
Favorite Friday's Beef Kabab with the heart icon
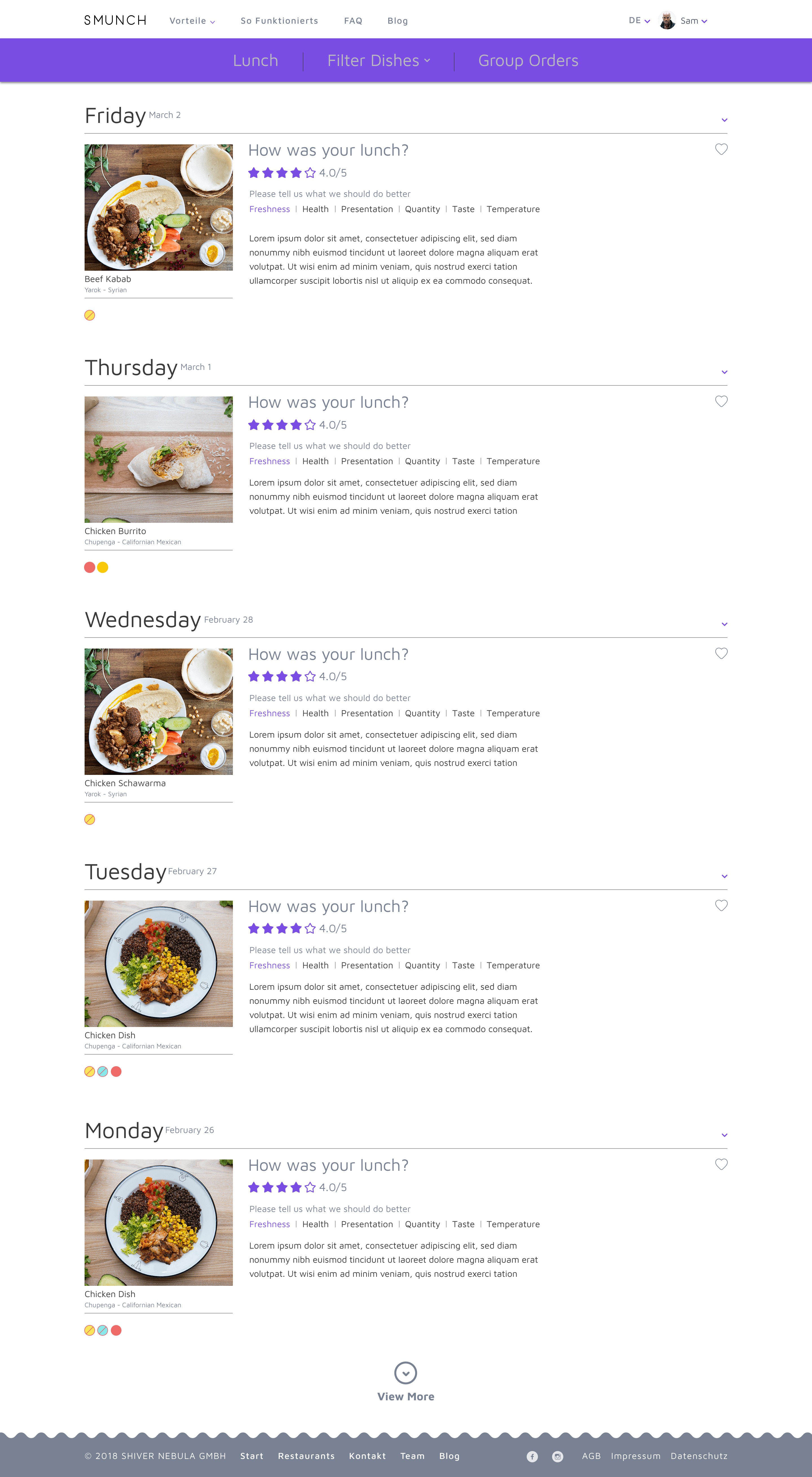tap(721, 149)
